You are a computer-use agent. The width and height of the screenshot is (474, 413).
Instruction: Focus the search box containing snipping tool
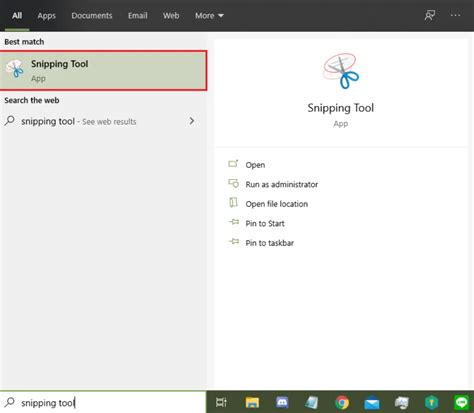103,402
